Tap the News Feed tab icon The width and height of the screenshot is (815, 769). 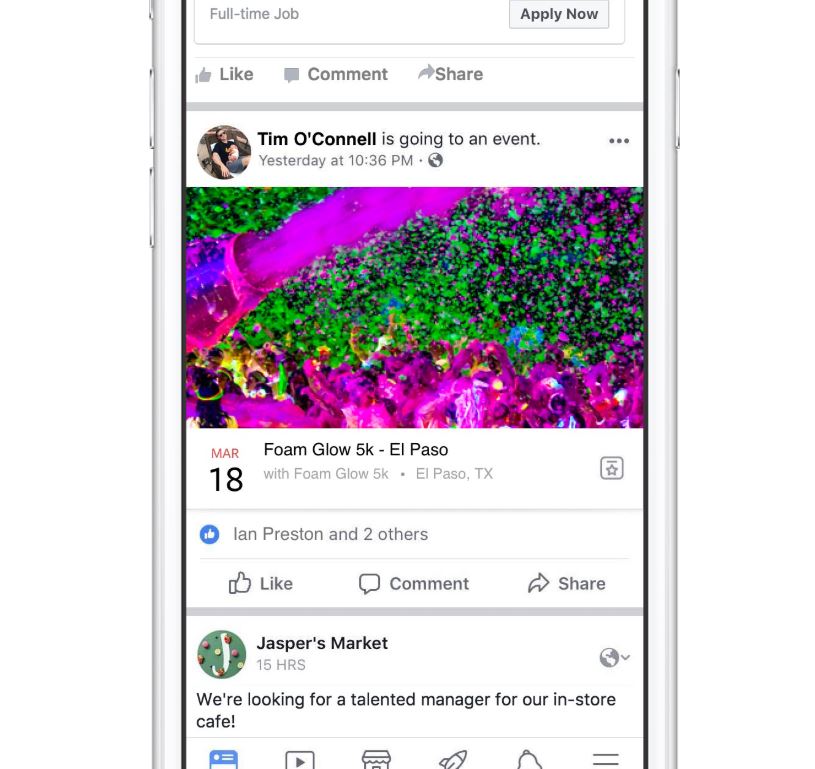pos(224,759)
